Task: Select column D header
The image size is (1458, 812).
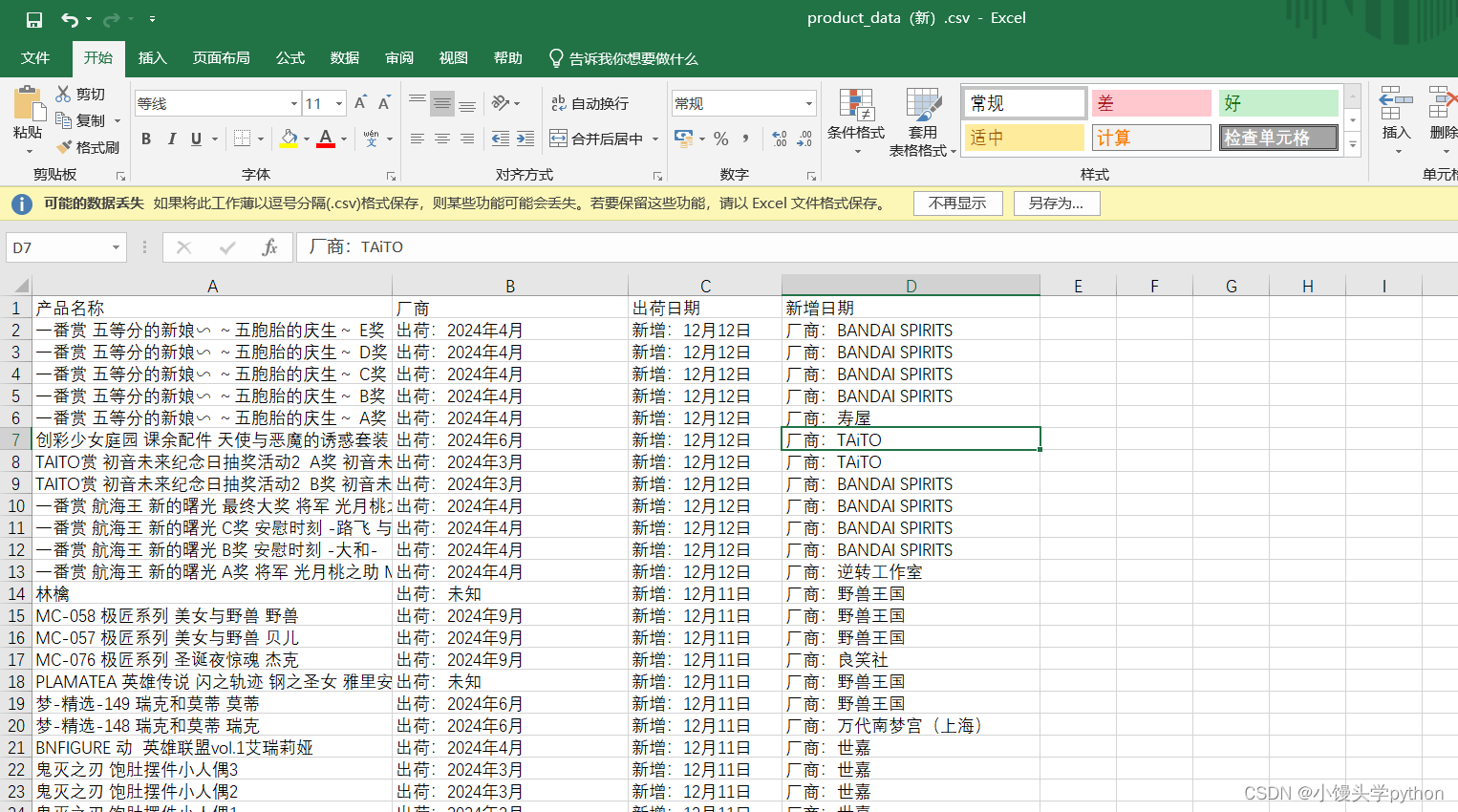Action: pos(911,286)
